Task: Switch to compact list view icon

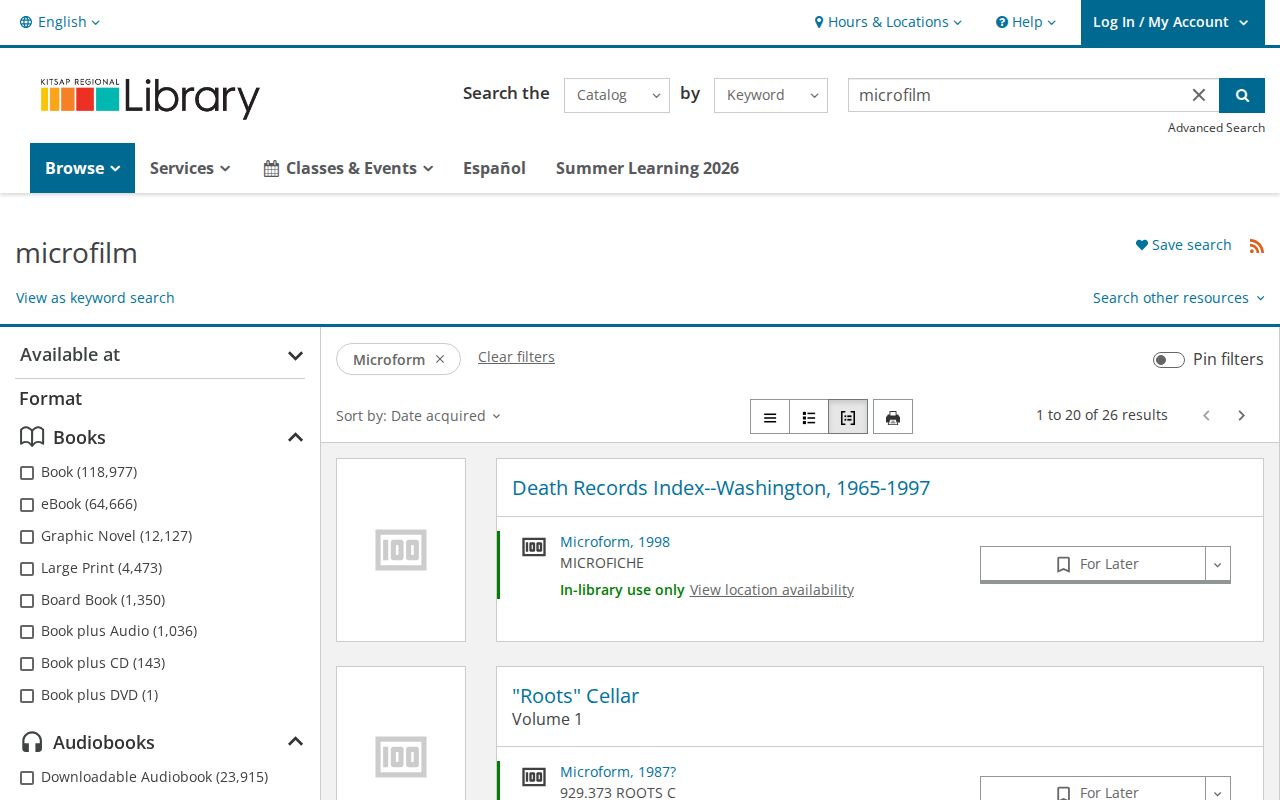Action: pos(770,417)
